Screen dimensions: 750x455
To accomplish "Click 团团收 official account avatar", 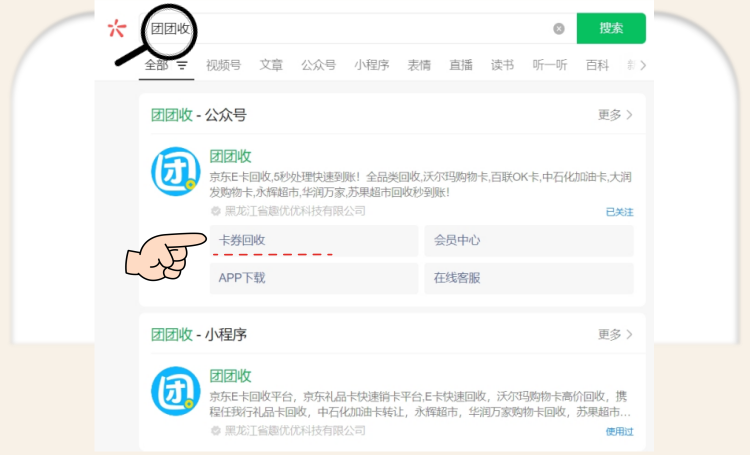I will pyautogui.click(x=175, y=171).
